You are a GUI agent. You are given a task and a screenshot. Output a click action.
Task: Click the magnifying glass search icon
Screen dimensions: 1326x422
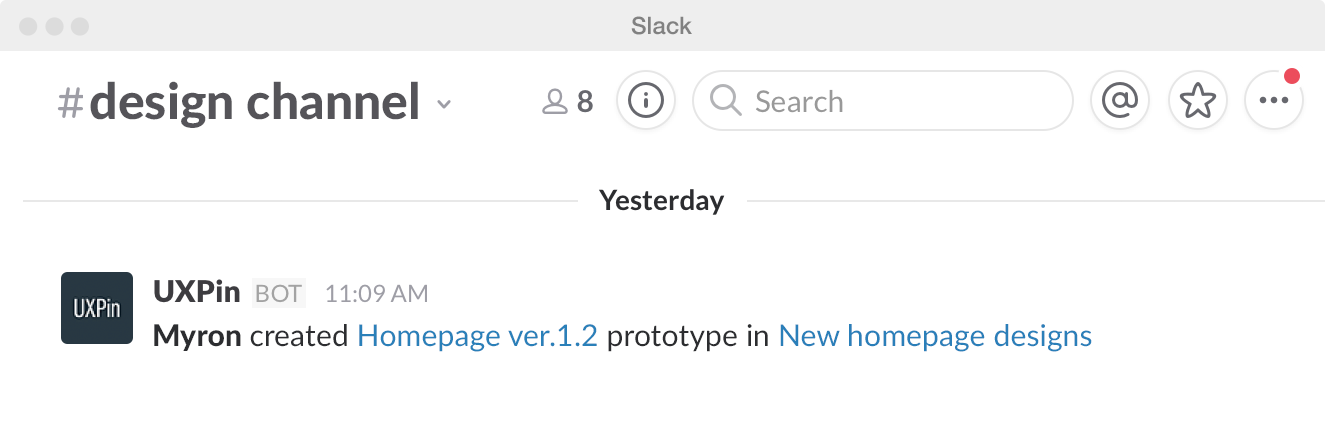click(x=725, y=101)
